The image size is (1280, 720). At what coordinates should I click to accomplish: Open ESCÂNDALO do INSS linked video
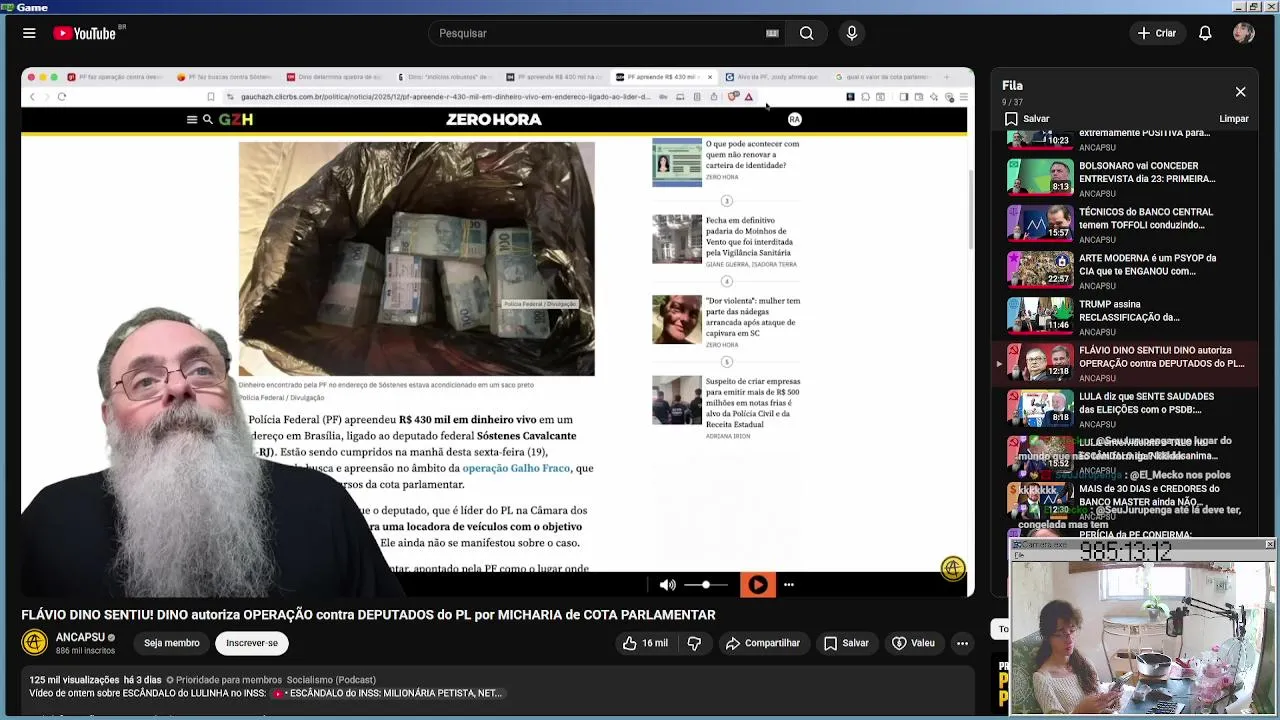tap(388, 693)
